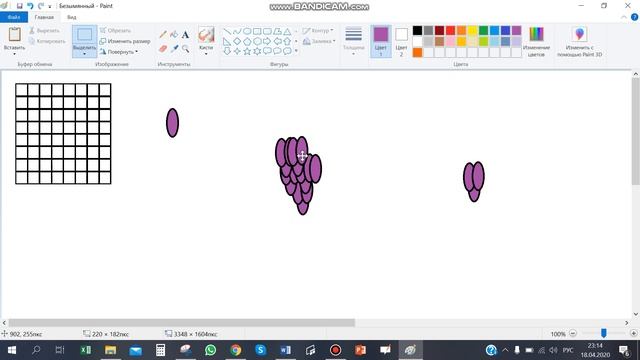Click zoom in plus button
This screenshot has height=360, width=640.
pos(633,333)
